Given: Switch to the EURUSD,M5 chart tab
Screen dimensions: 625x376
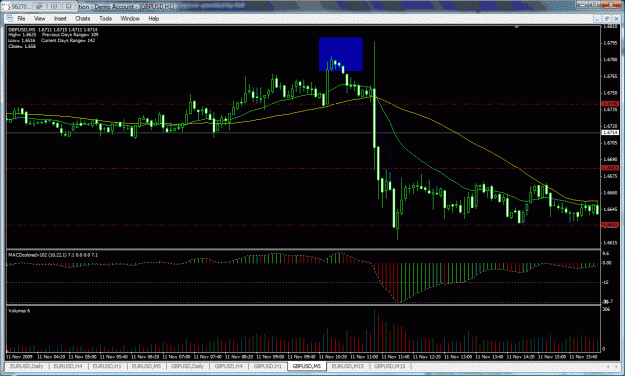Looking at the screenshot, I should tap(146, 366).
